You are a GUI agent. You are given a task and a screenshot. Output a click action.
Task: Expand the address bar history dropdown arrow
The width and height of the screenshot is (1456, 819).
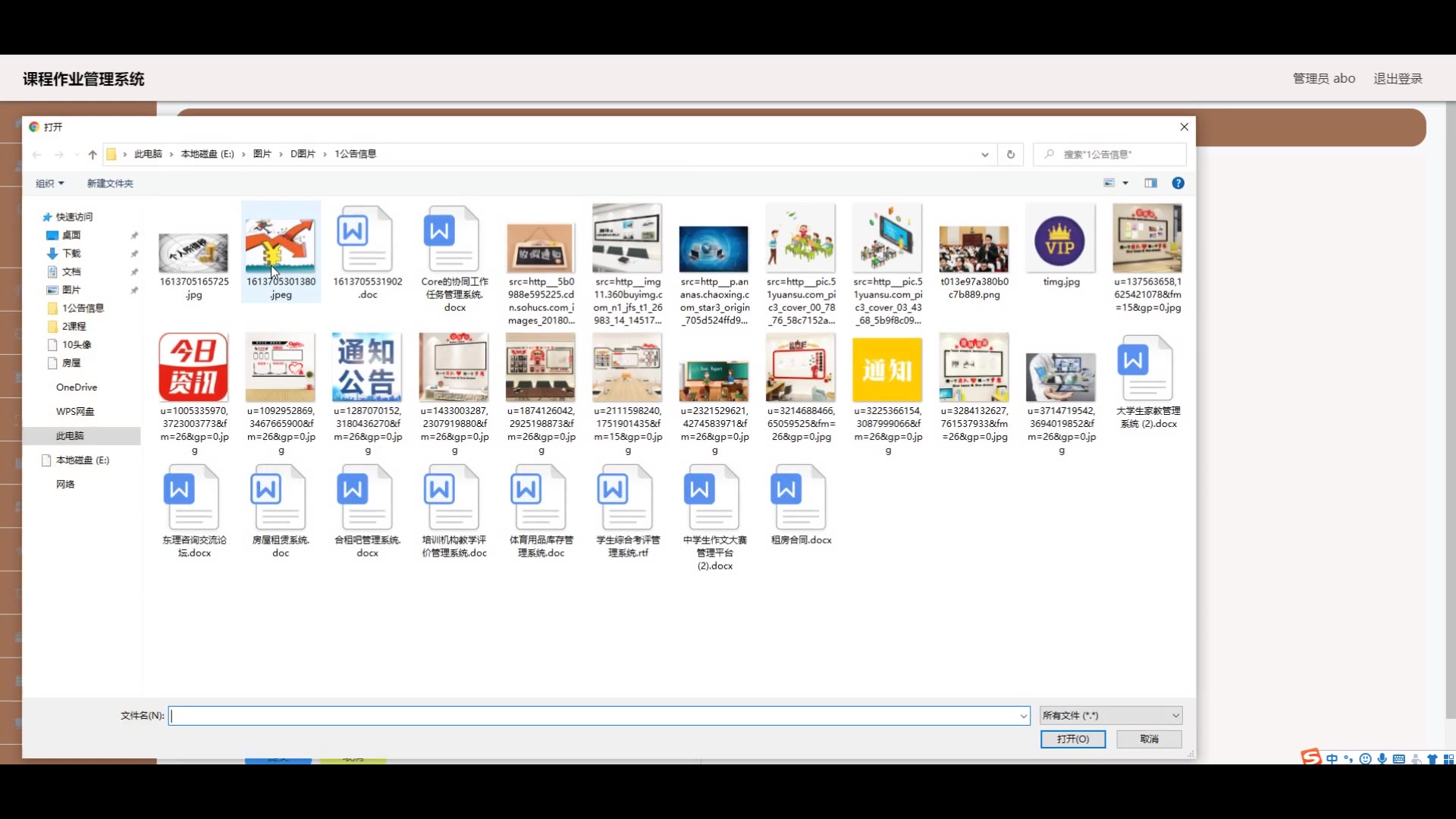984,155
